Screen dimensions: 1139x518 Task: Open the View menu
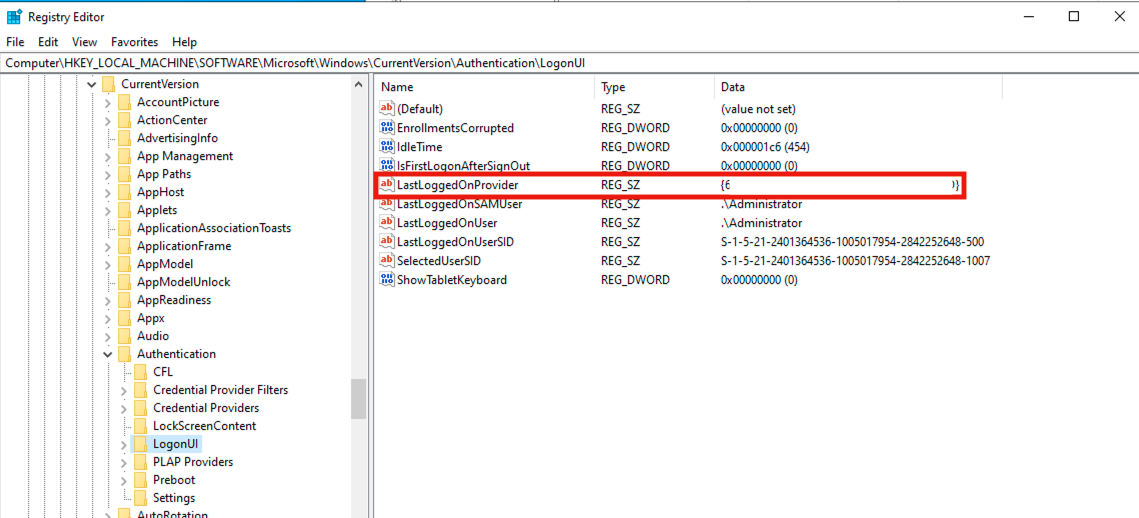(x=85, y=42)
